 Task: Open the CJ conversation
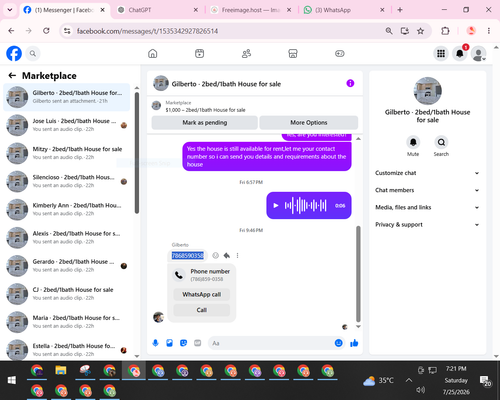pos(67,294)
